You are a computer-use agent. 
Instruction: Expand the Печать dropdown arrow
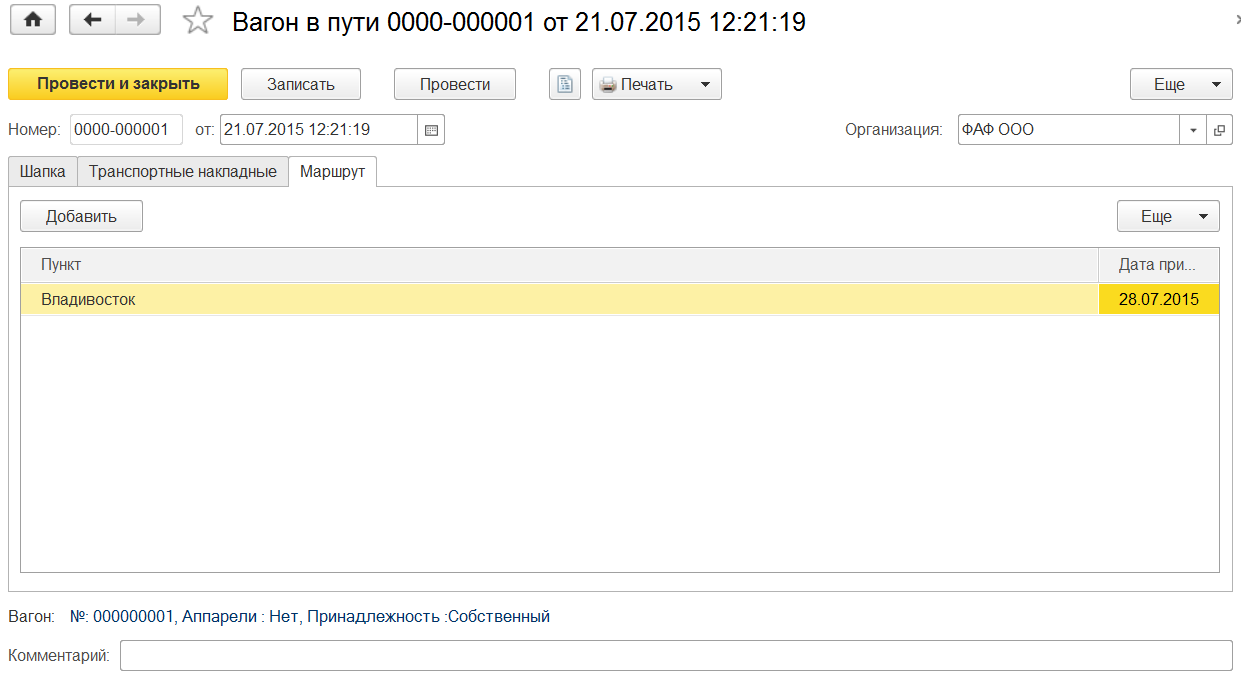[704, 85]
